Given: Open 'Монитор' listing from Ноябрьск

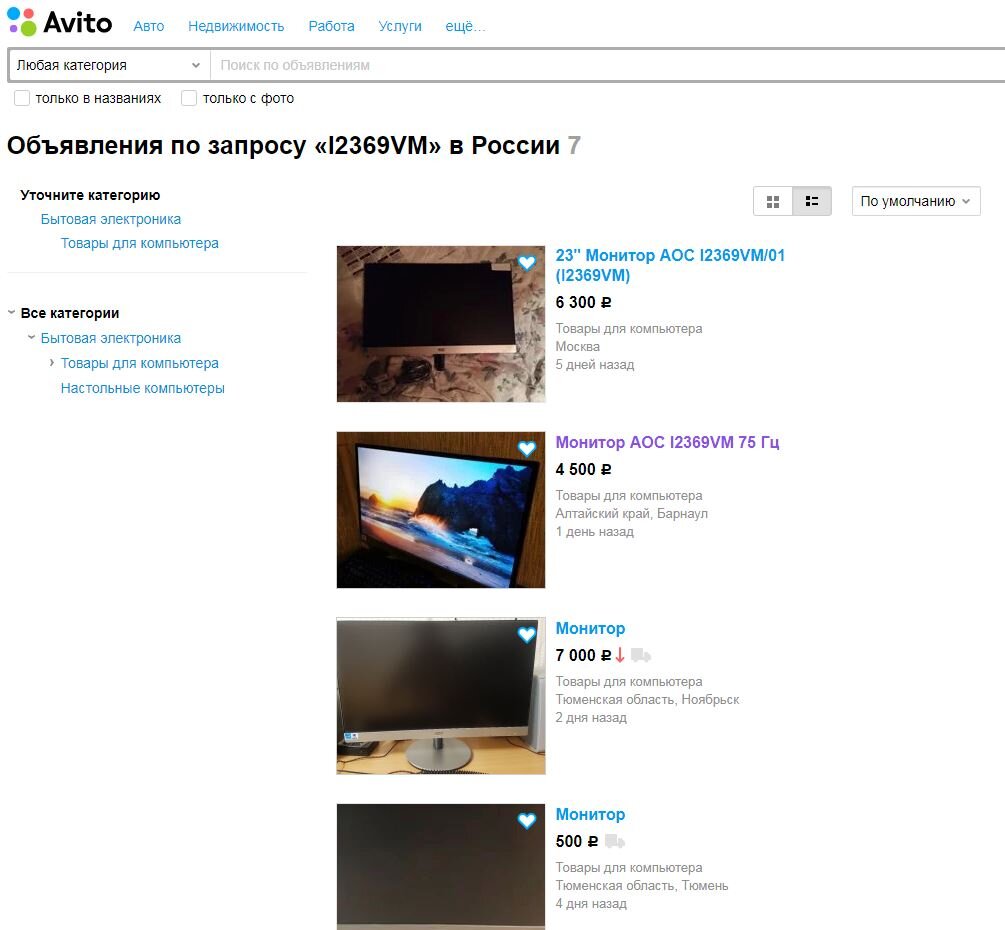Looking at the screenshot, I should (x=590, y=628).
